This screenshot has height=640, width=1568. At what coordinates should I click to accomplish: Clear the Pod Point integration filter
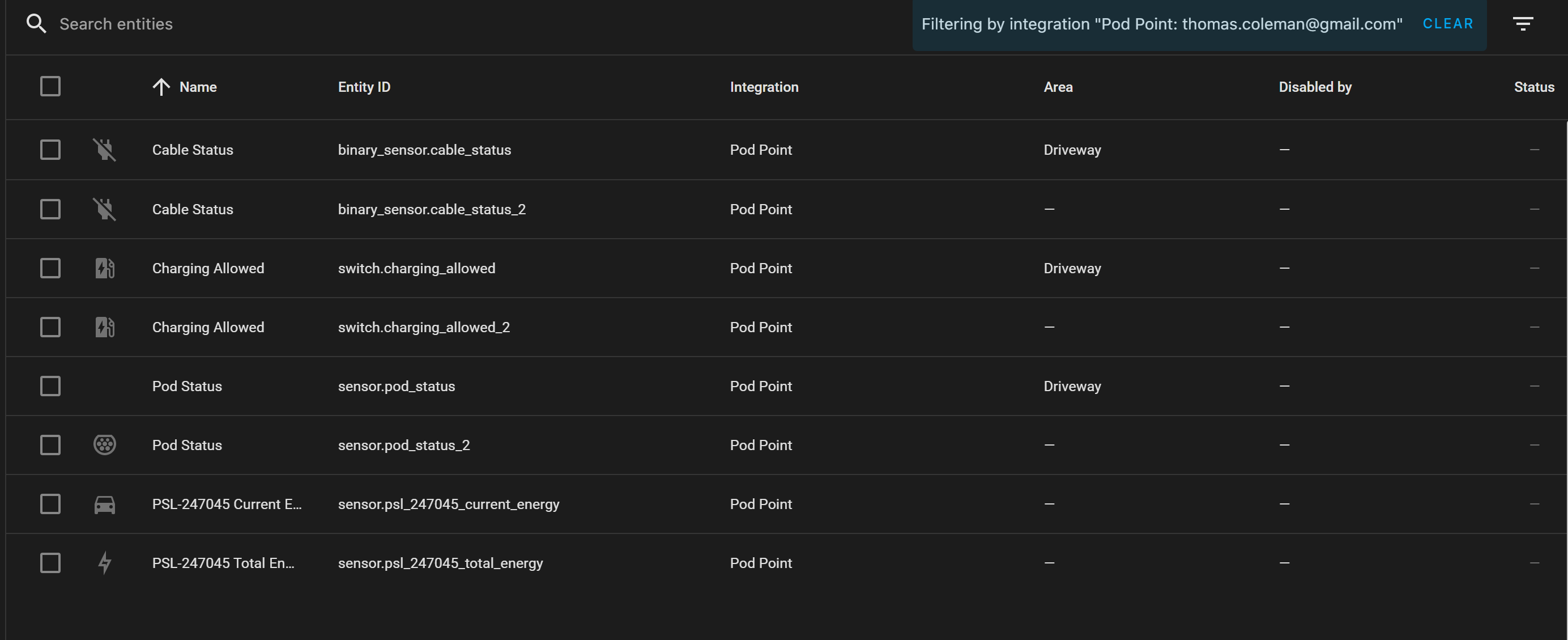(1448, 24)
